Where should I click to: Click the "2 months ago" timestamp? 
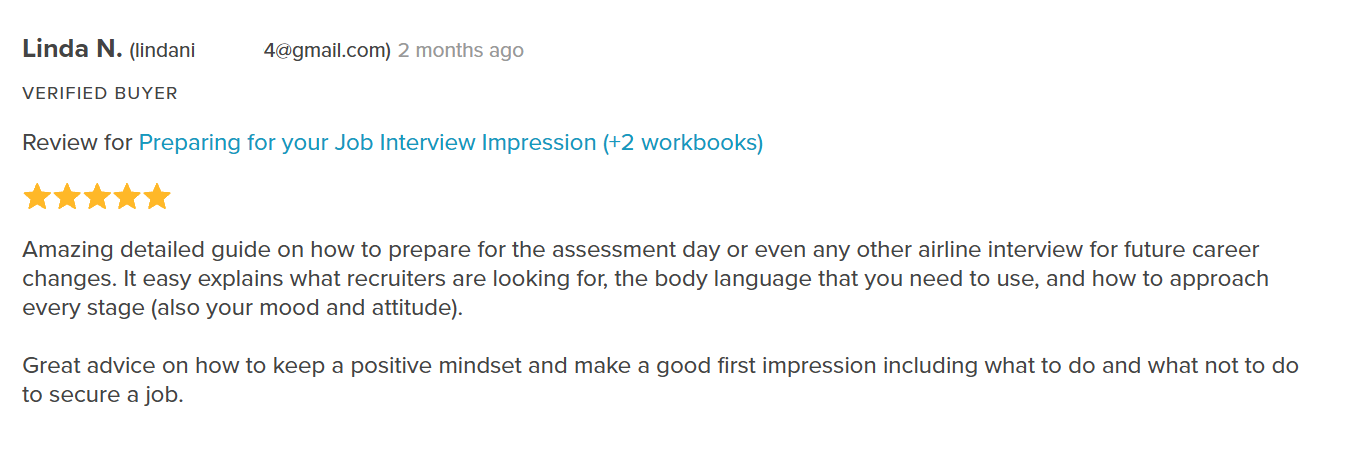(x=461, y=51)
